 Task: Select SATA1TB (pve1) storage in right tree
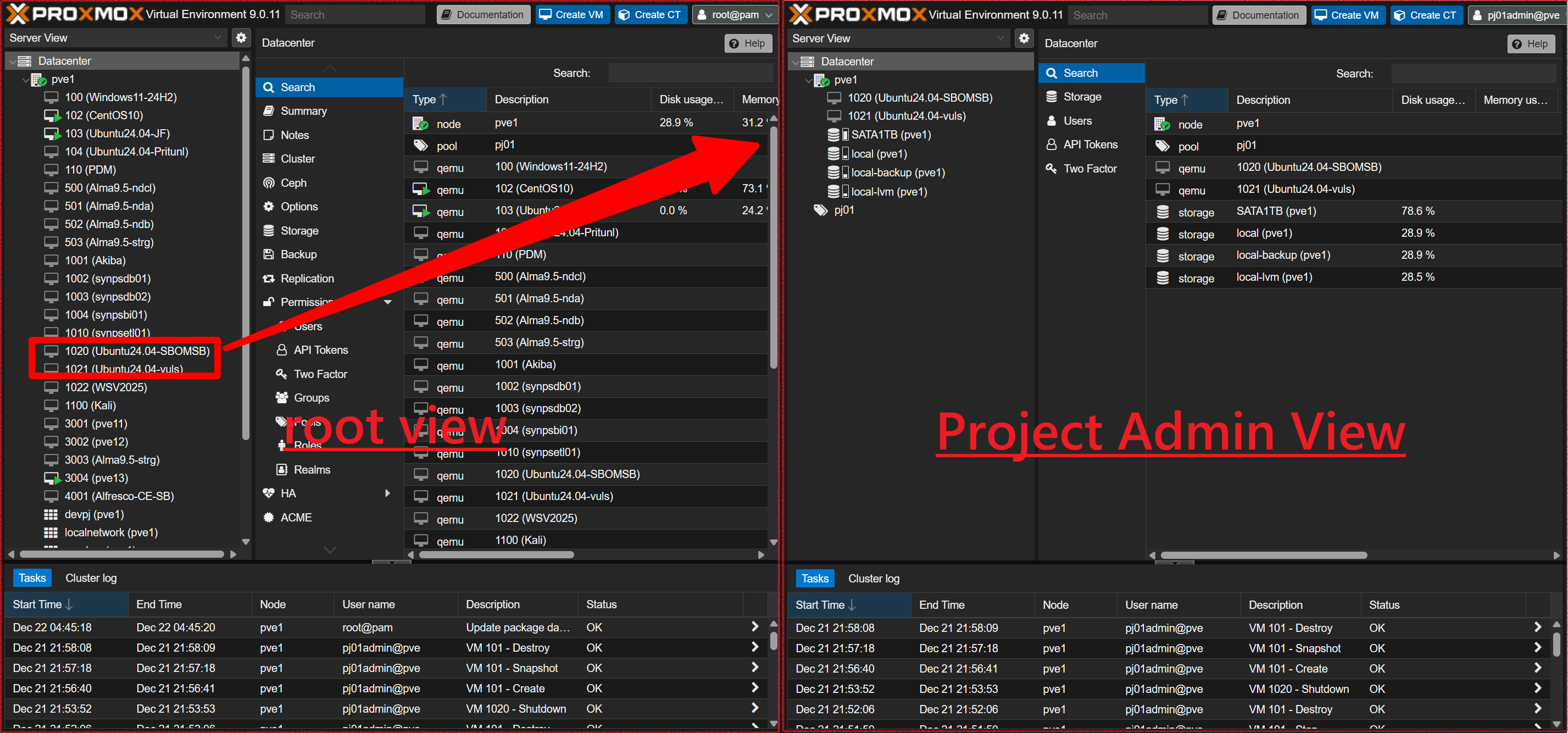[x=891, y=135]
